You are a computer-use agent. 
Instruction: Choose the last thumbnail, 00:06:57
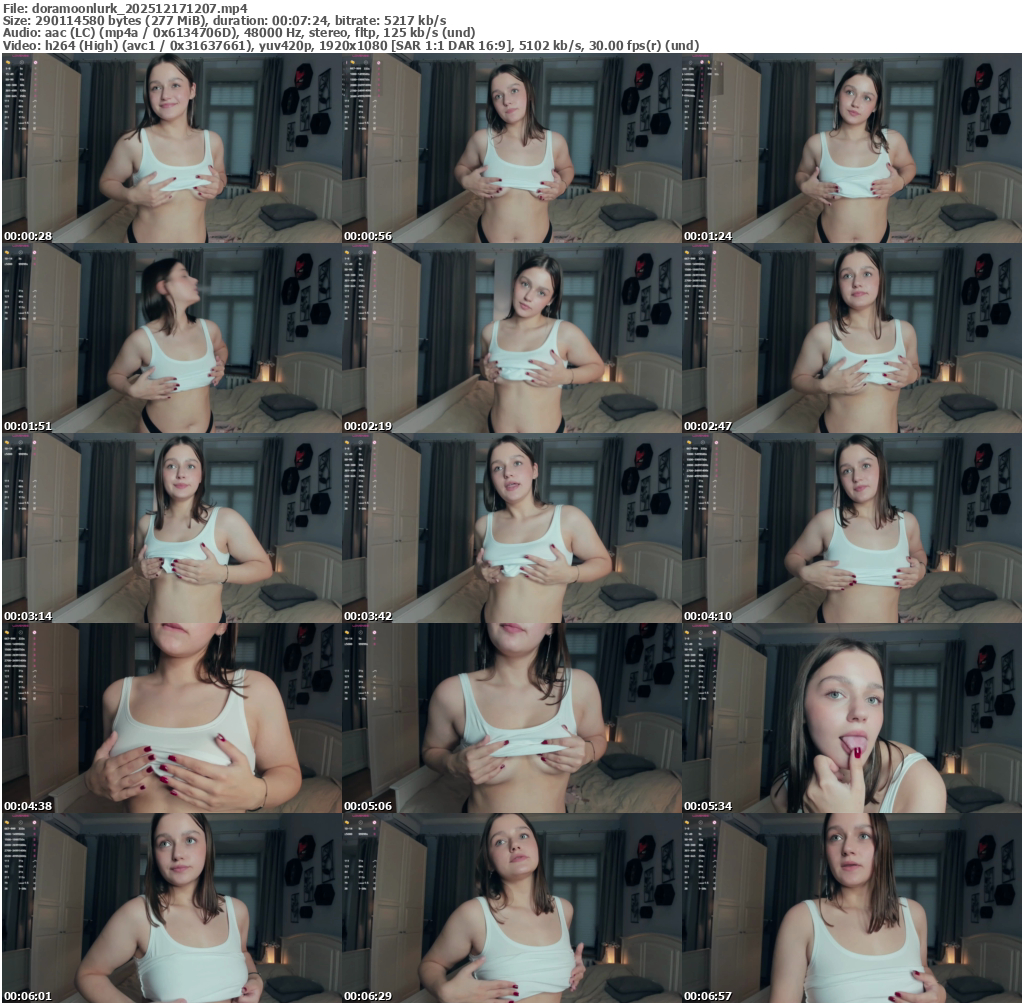click(851, 908)
